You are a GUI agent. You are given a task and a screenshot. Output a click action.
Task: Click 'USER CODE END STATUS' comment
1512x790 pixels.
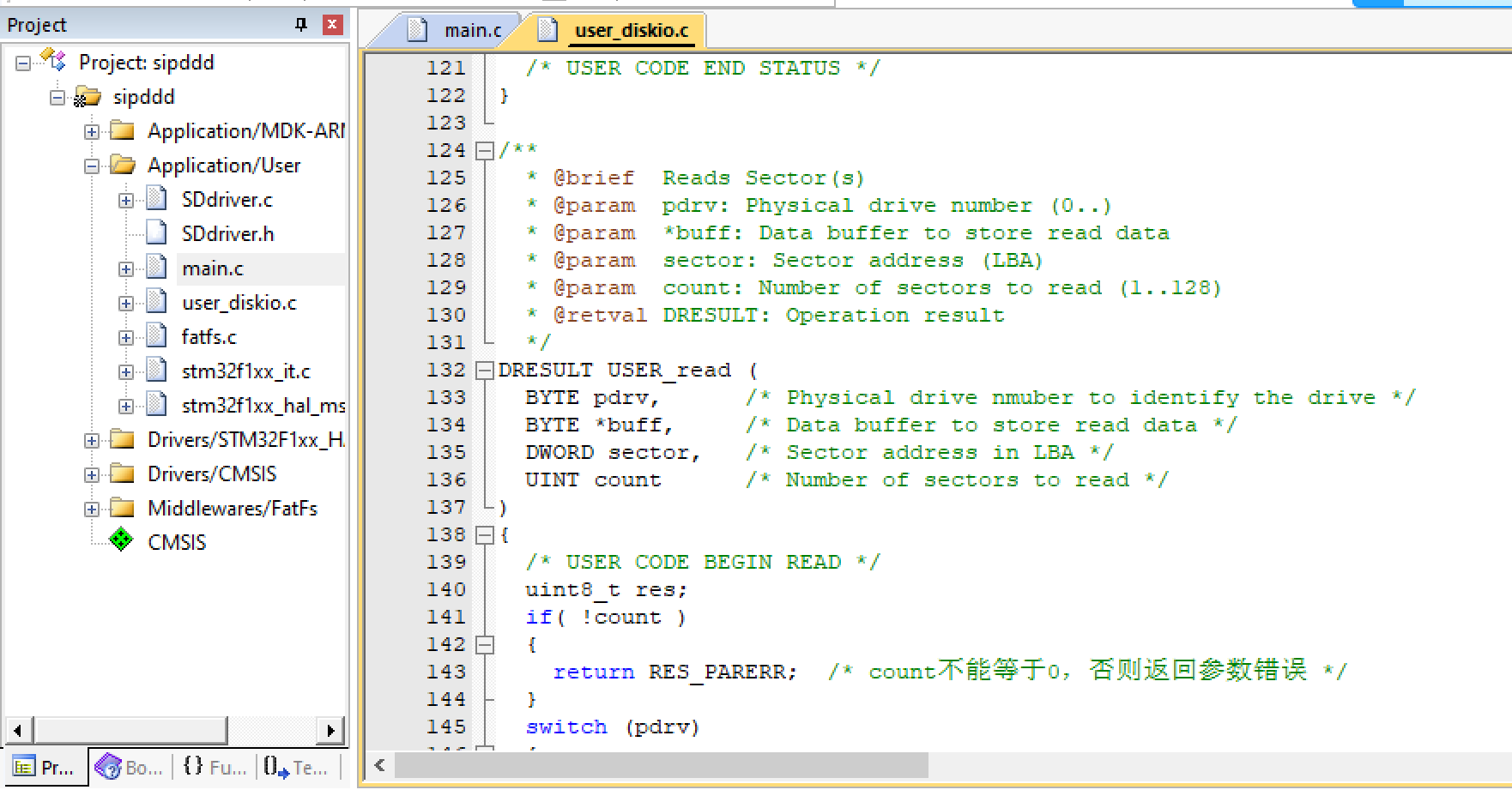[703, 68]
